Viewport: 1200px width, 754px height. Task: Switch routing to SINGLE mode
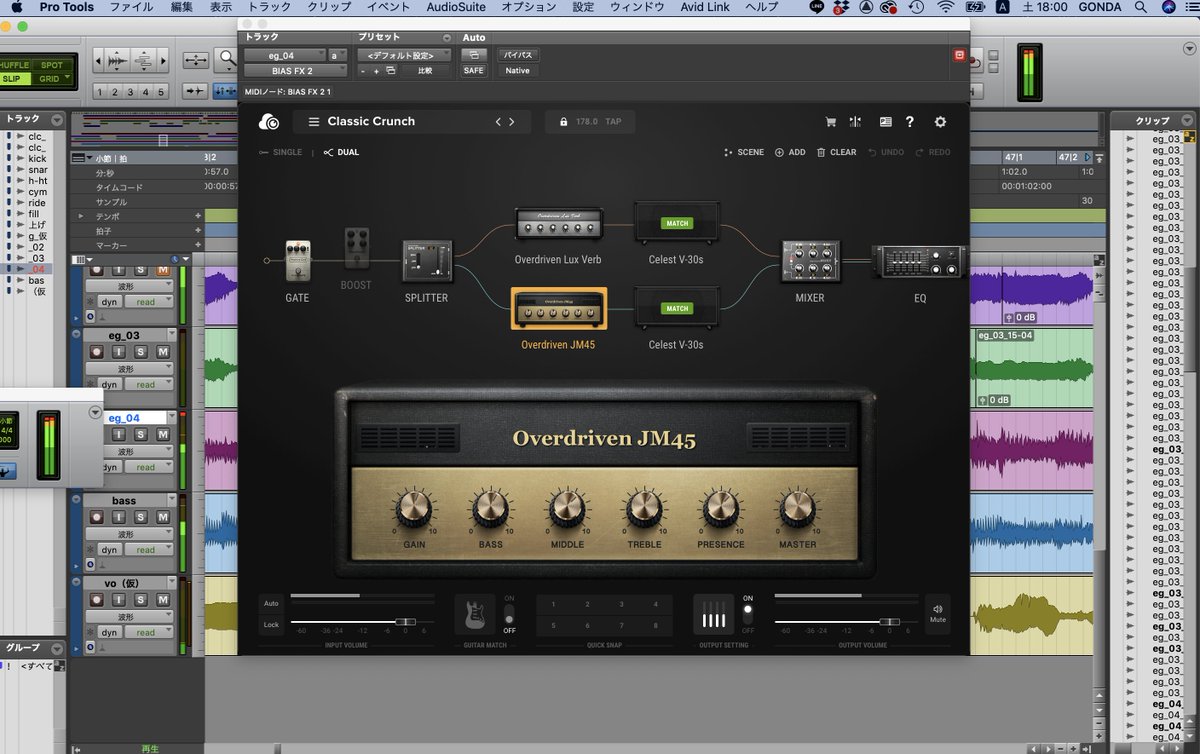pyautogui.click(x=280, y=152)
